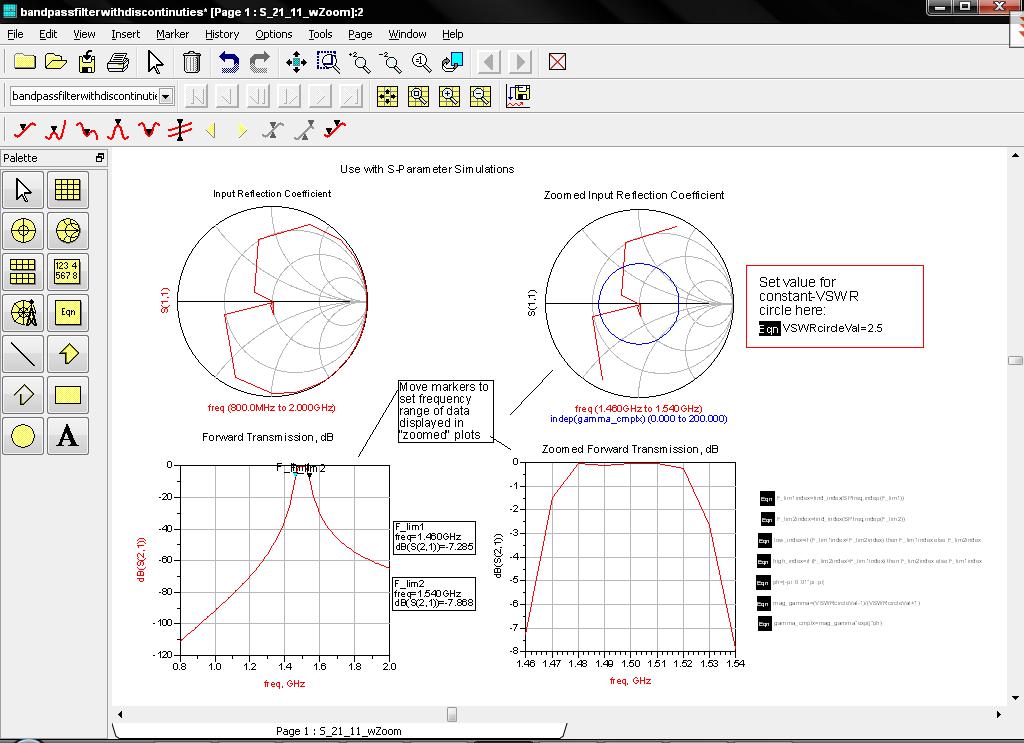Select the F_lim1 marker readout box
Screen dimensions: 1024x743
(x=434, y=538)
